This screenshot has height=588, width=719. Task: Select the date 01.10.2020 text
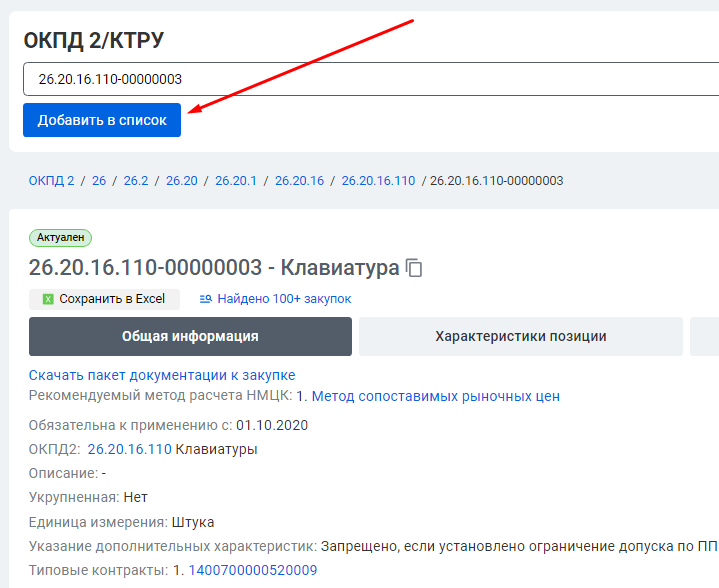pos(272,425)
